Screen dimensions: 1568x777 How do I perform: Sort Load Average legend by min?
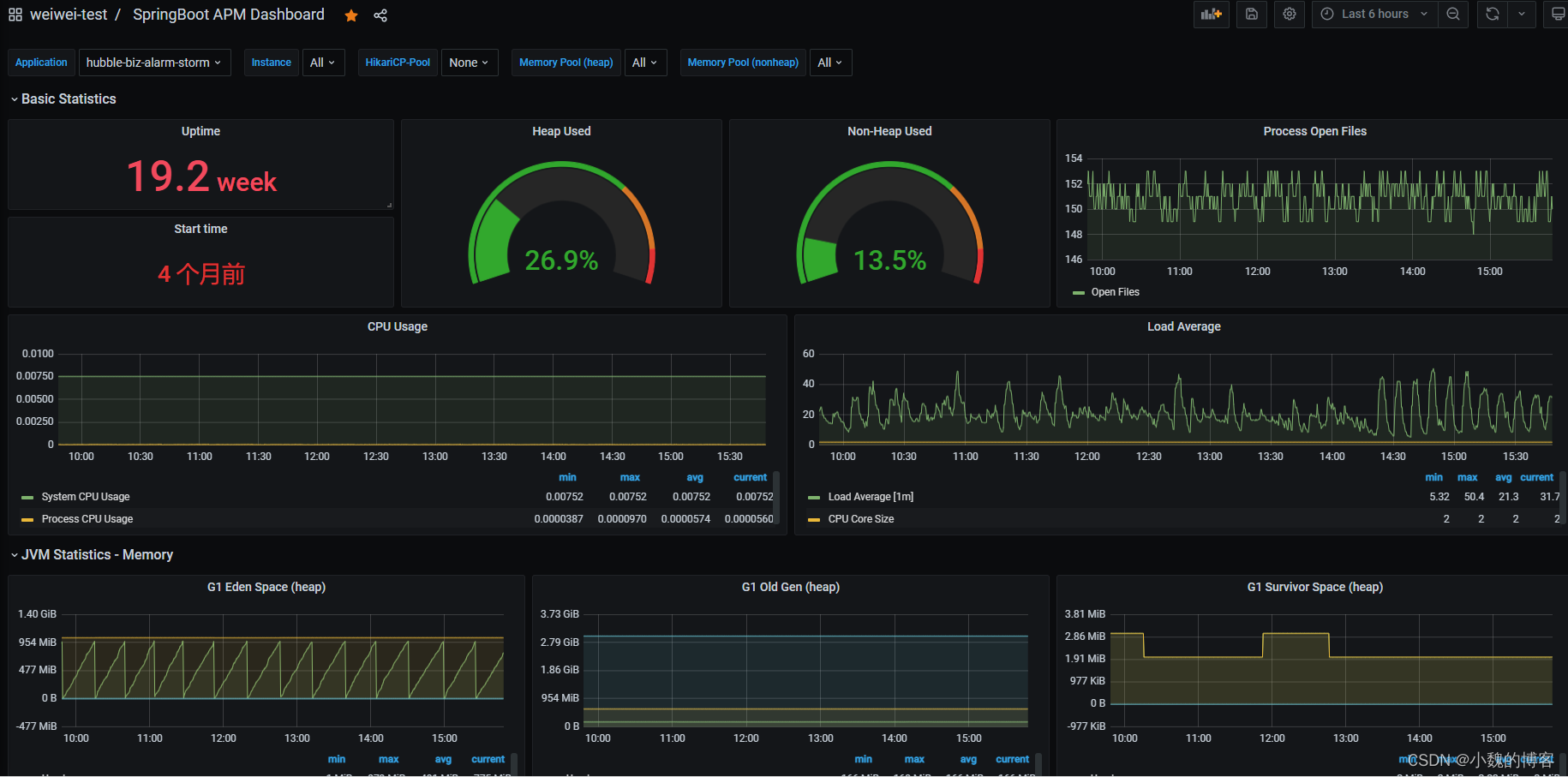pyautogui.click(x=1433, y=477)
